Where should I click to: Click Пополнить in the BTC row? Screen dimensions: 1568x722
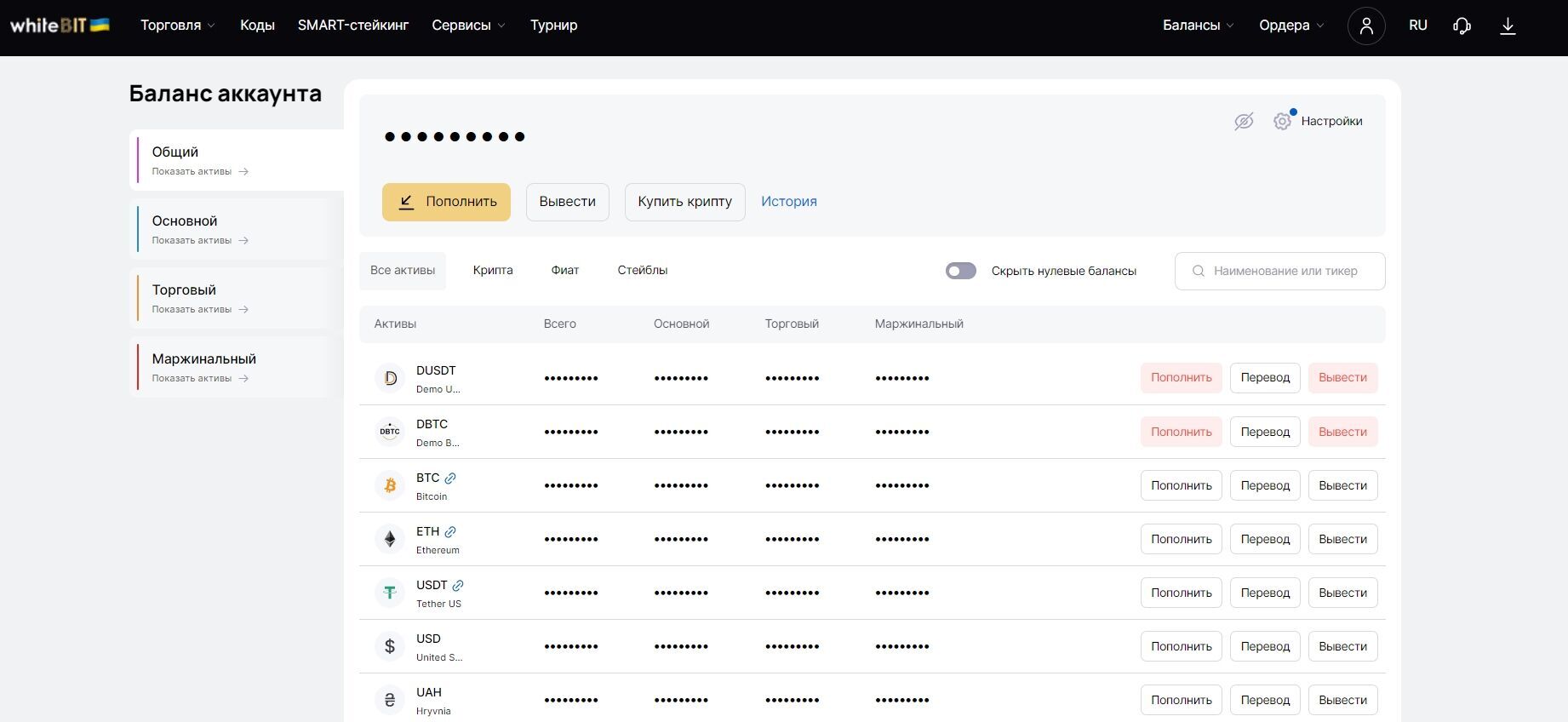point(1182,485)
